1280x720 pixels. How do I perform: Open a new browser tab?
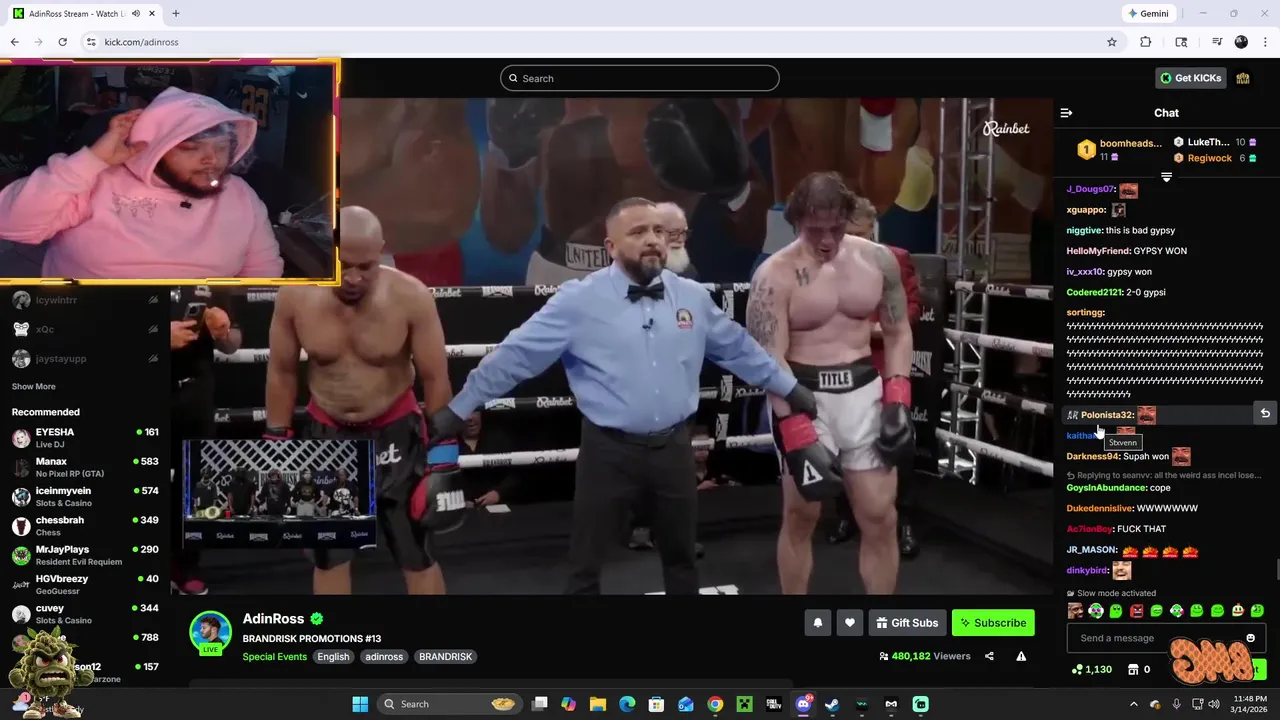click(175, 13)
